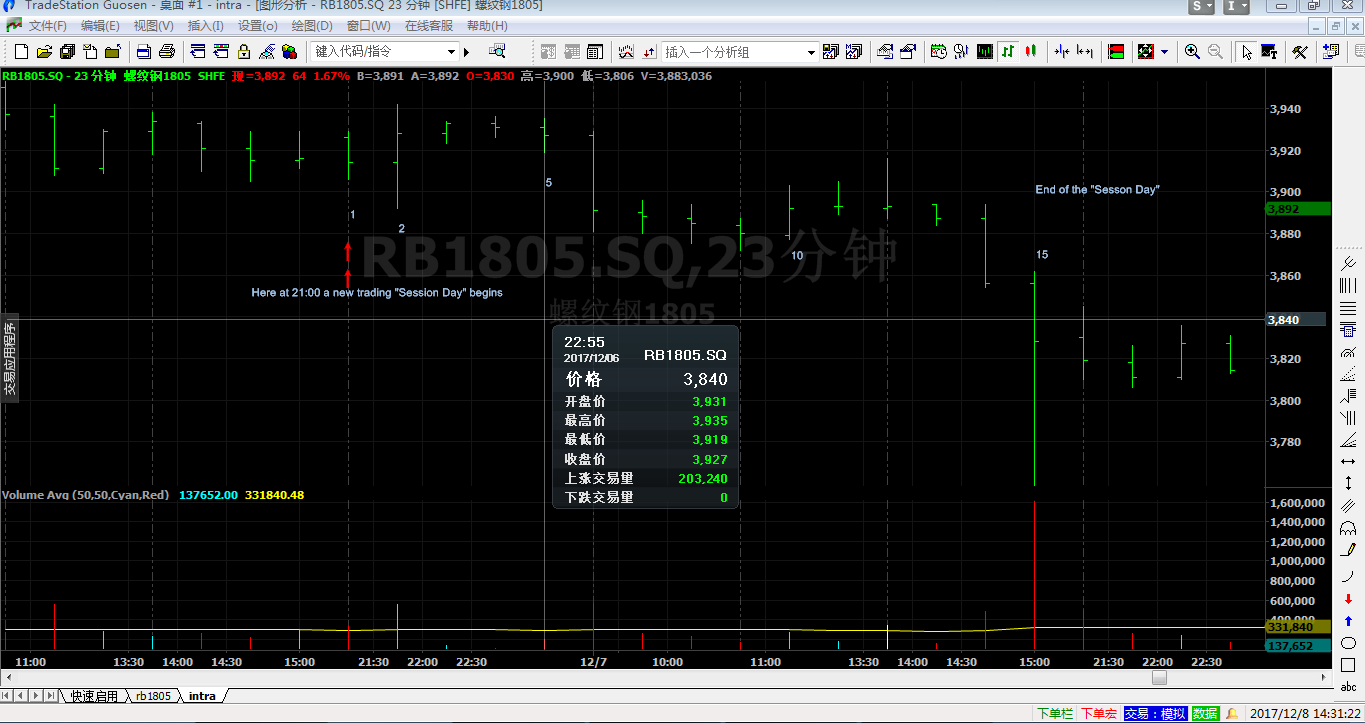Click the 'End of the Sesson Day' text annotation
The image size is (1365, 723).
1097,190
